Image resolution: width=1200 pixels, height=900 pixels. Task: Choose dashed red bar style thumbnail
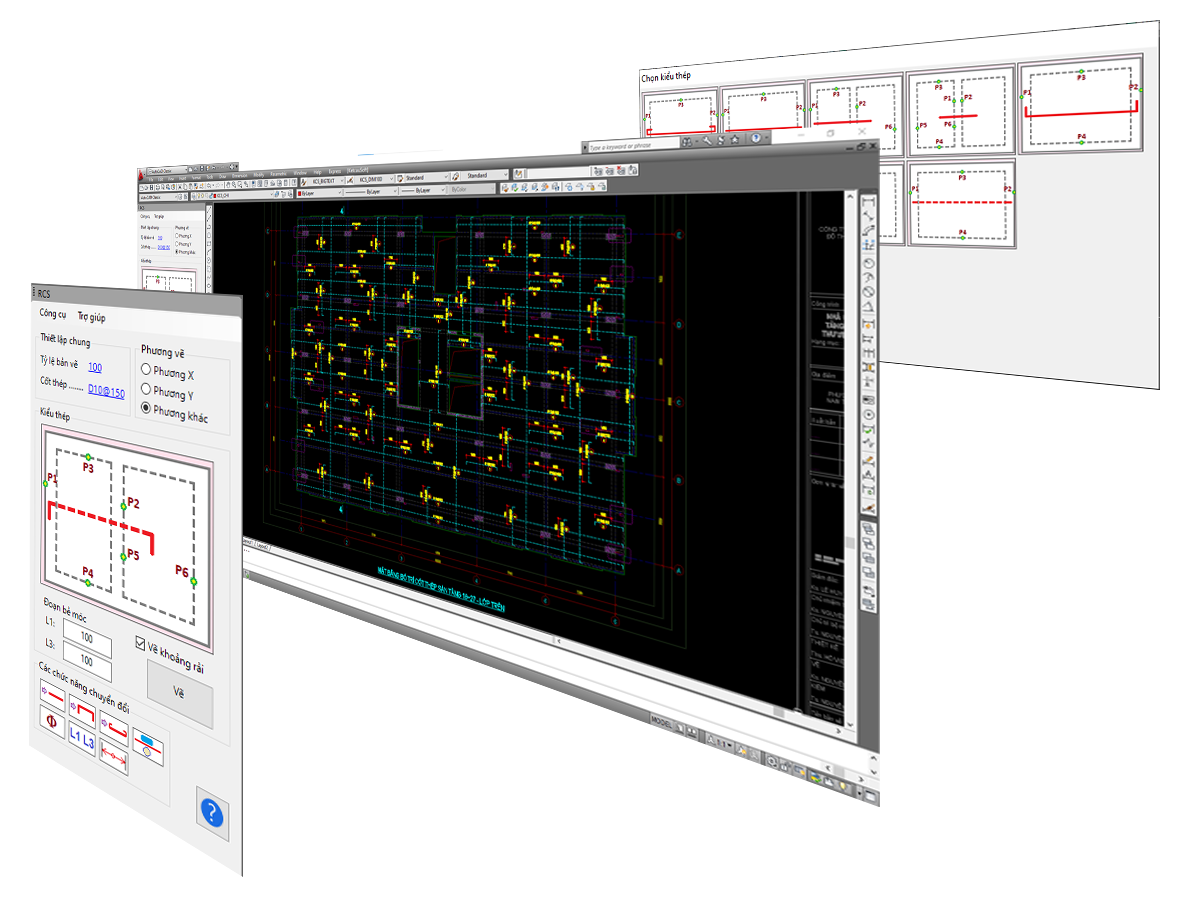(x=962, y=204)
